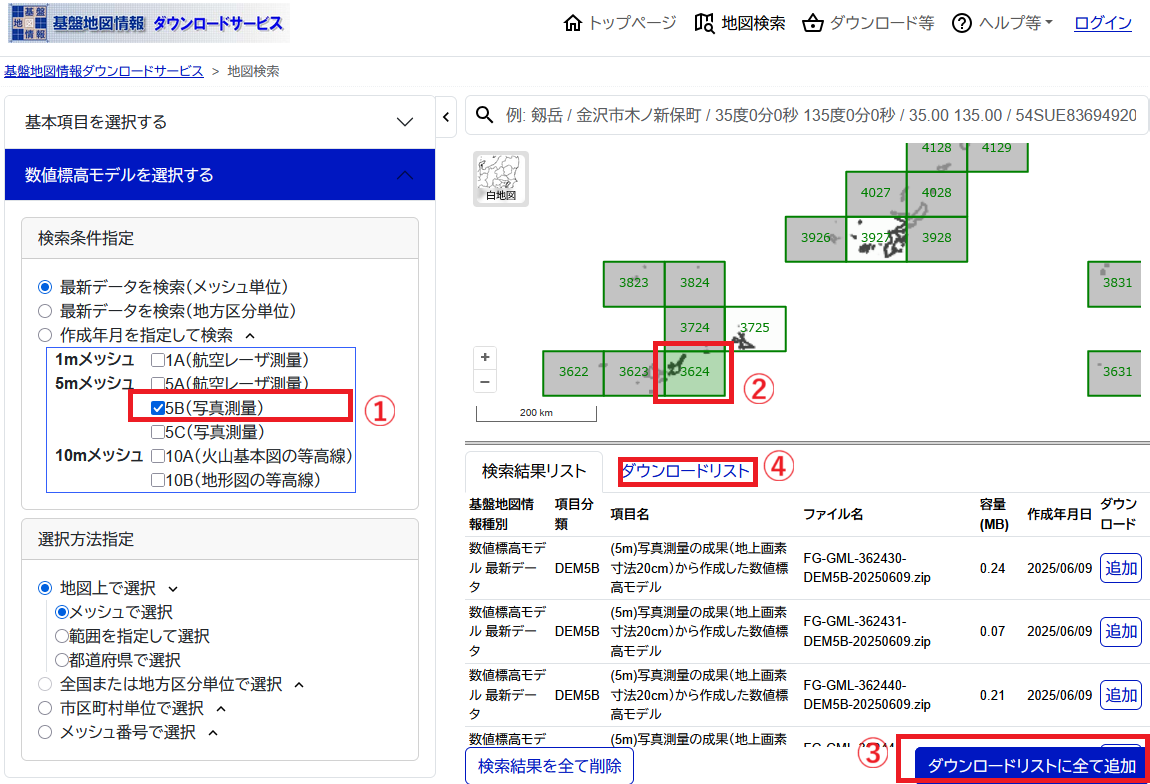Viewport: 1150px width, 784px height.
Task: Expand the 市区町村単位で選択 option chevron
Action: [x=221, y=708]
